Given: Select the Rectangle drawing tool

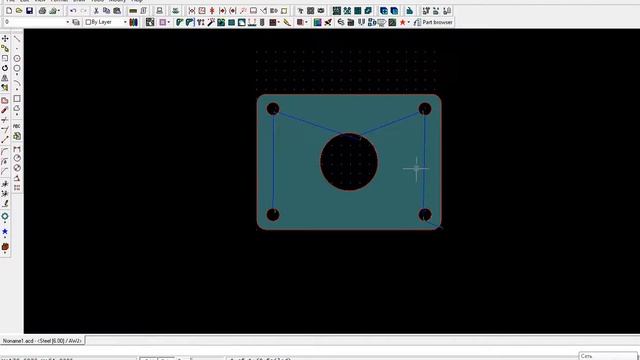Looking at the screenshot, I should [17, 98].
